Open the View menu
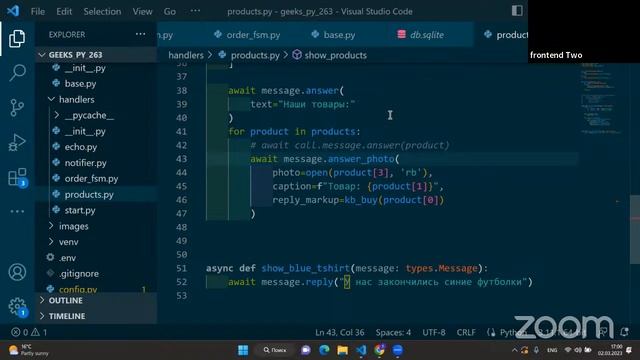The image size is (640, 360). tap(142, 11)
